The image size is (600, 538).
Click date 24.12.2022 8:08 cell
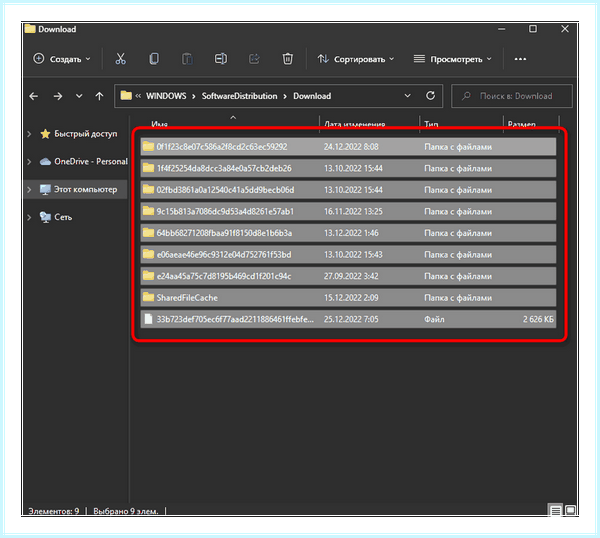tap(351, 147)
